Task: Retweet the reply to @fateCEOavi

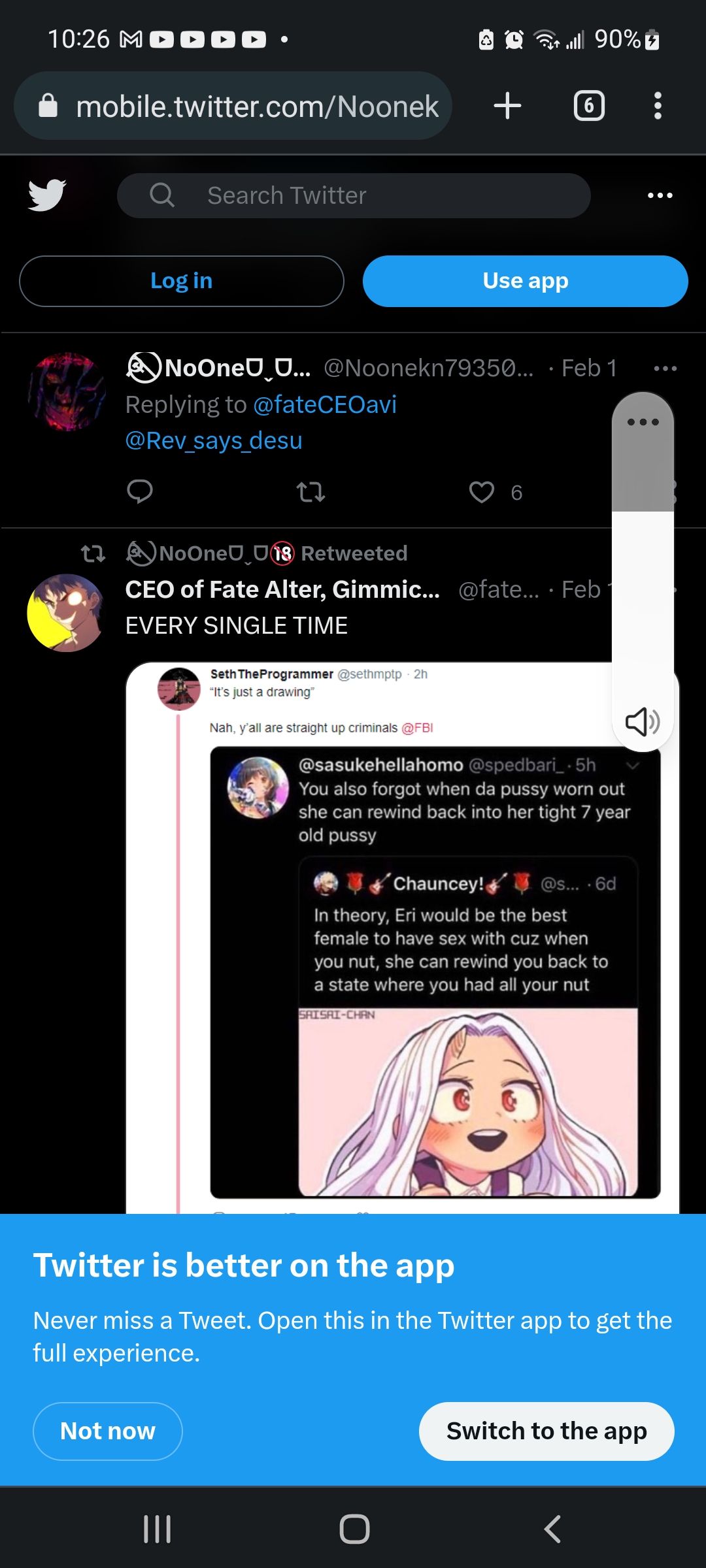Action: [x=311, y=492]
